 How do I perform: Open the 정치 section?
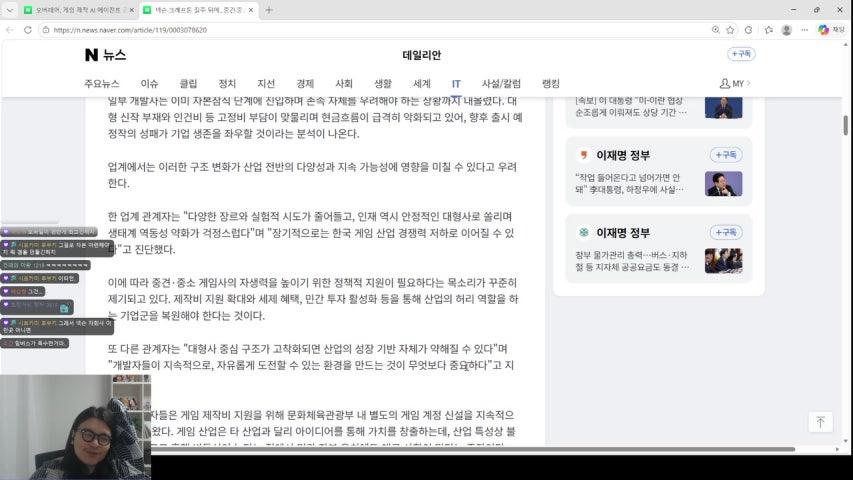[227, 83]
